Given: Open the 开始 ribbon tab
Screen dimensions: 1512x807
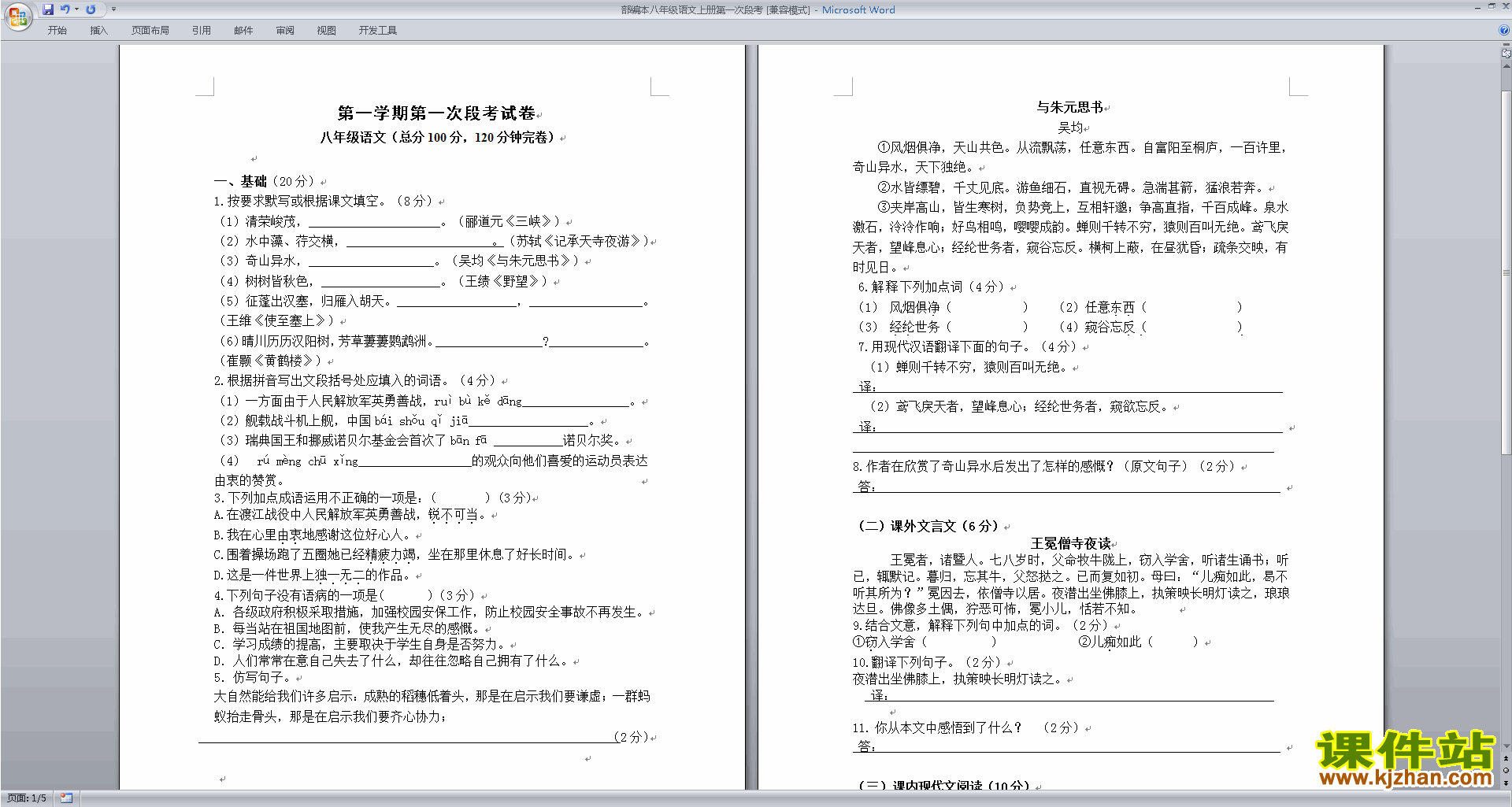Looking at the screenshot, I should 57,30.
